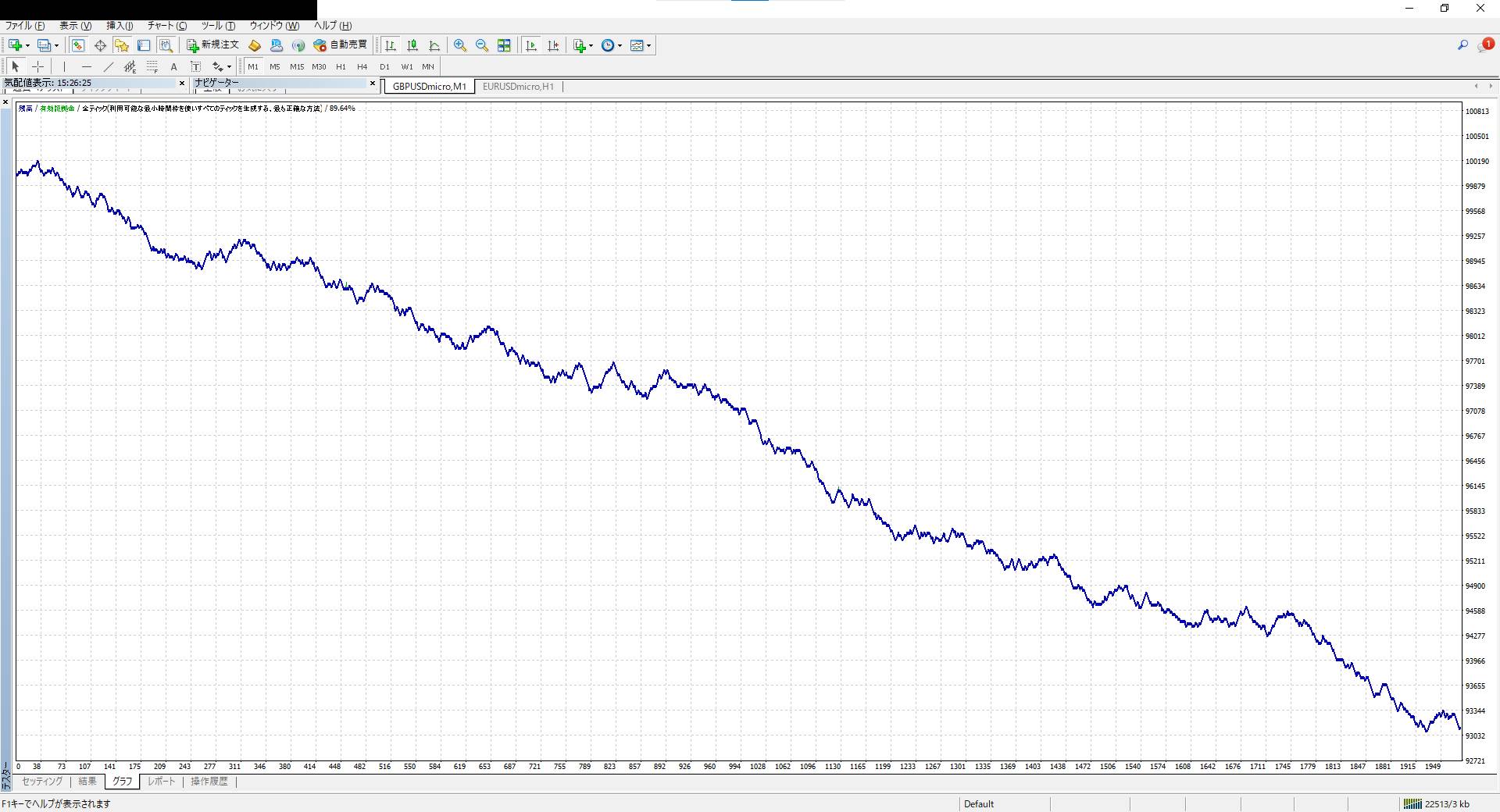1500x812 pixels.
Task: Toggle 自動売買 auto trading
Action: click(x=340, y=45)
